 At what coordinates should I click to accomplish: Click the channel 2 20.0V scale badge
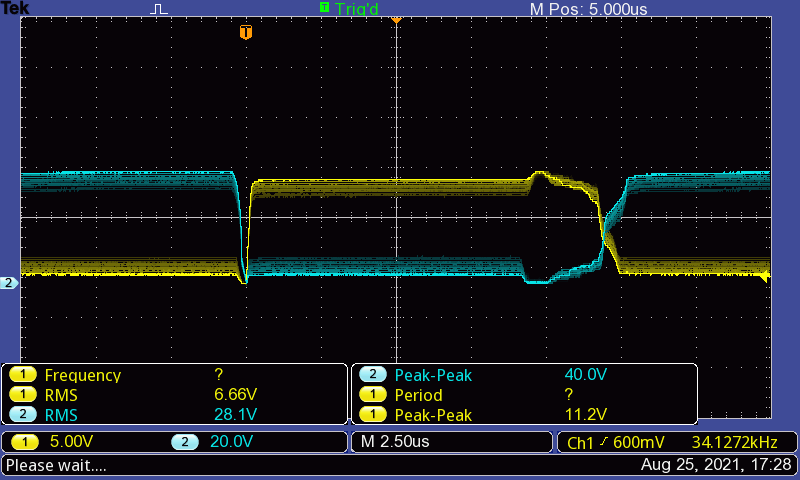click(x=185, y=442)
